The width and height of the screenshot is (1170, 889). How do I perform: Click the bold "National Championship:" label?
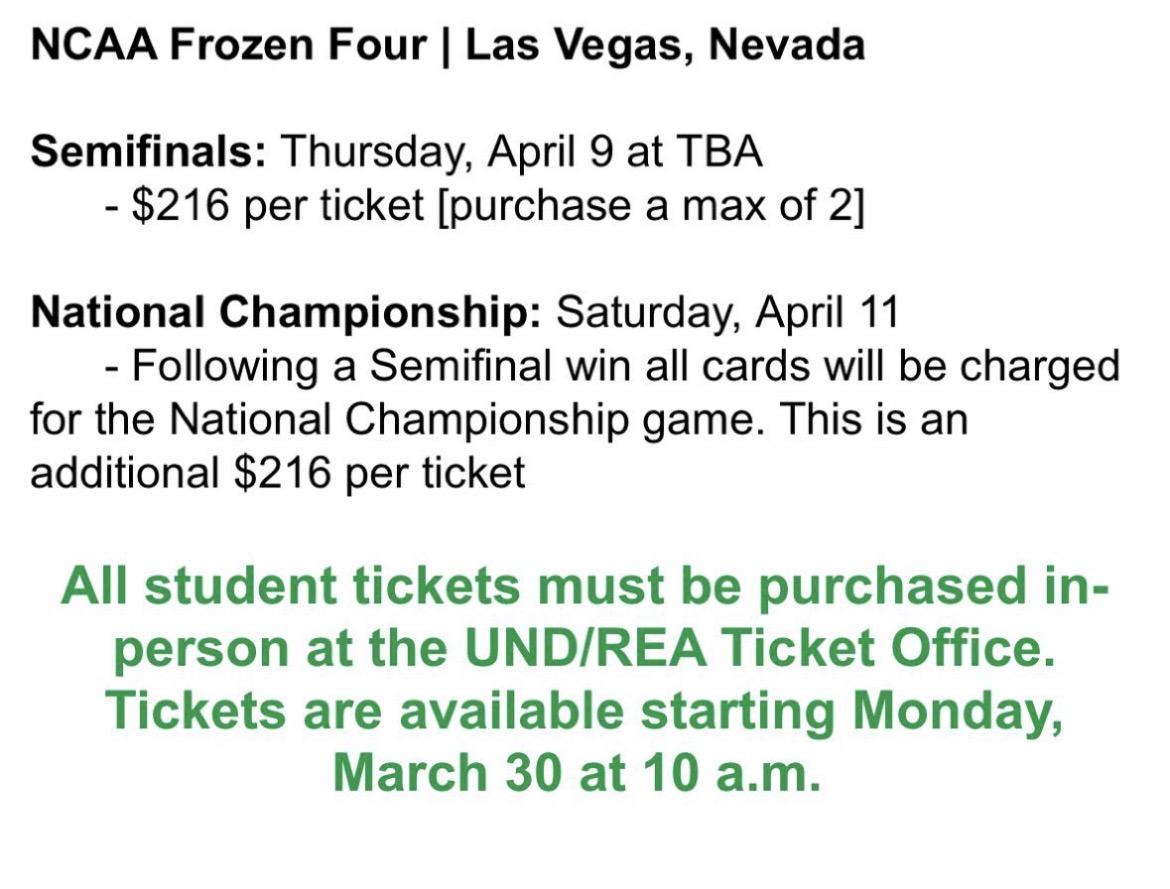(286, 313)
